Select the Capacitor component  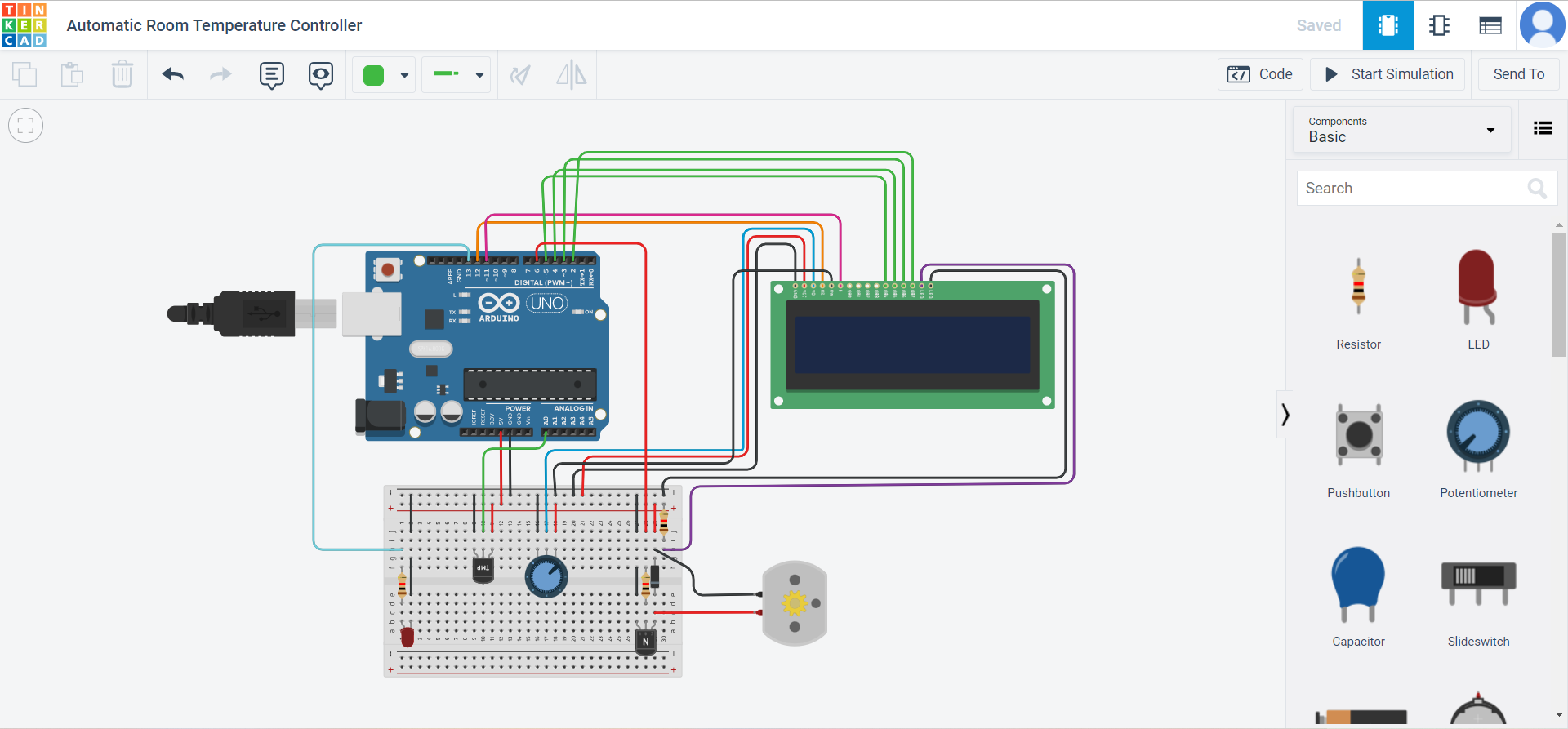coord(1359,598)
